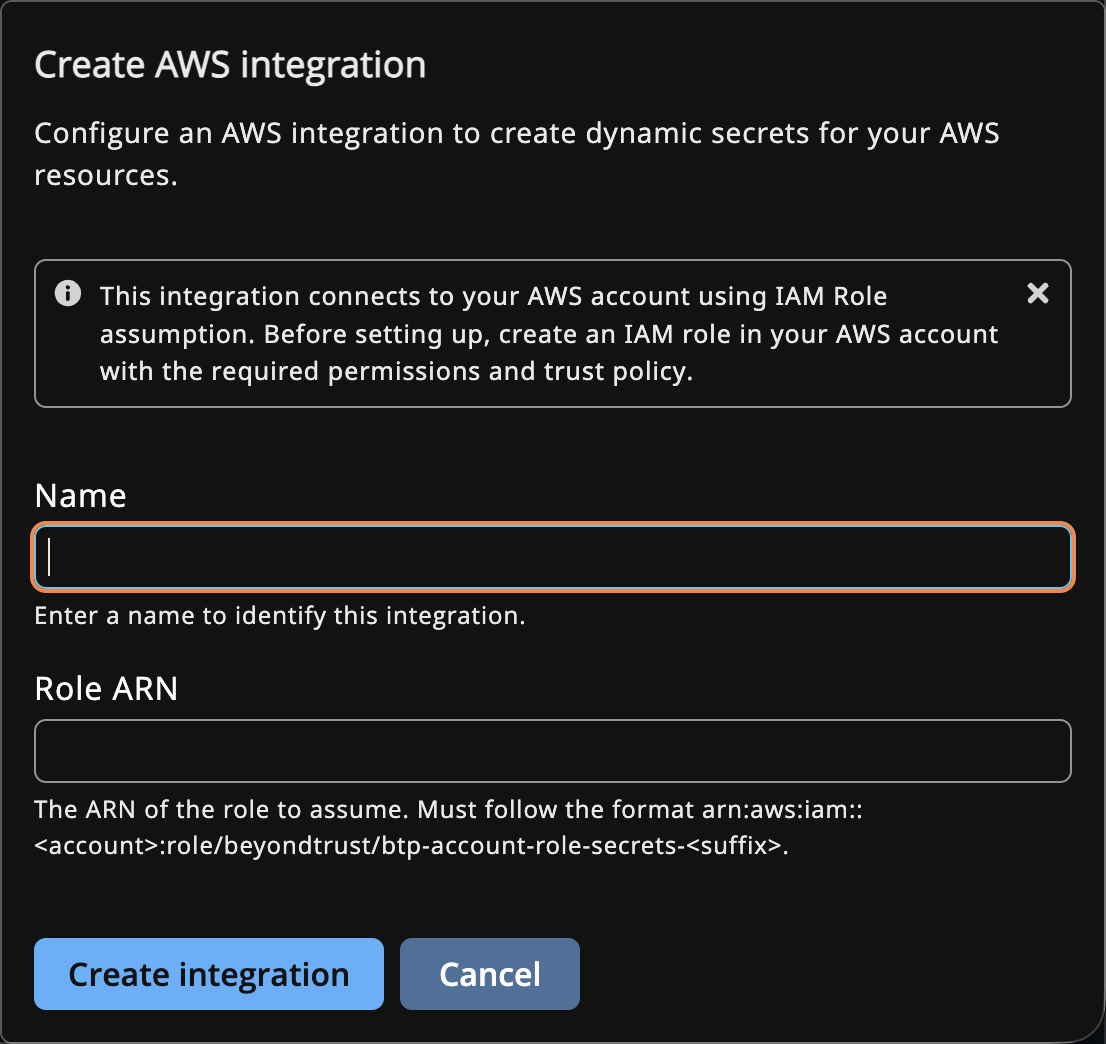Dismiss the IAM Role info banner
The width and height of the screenshot is (1106, 1044).
(1038, 293)
